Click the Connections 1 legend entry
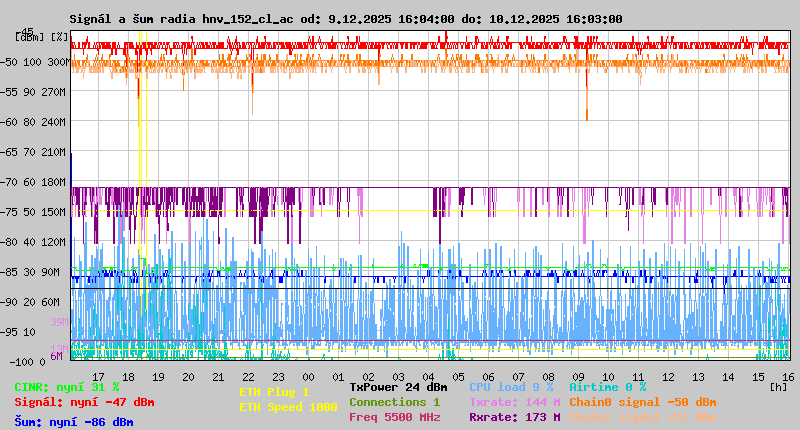The image size is (800, 430). (x=394, y=402)
